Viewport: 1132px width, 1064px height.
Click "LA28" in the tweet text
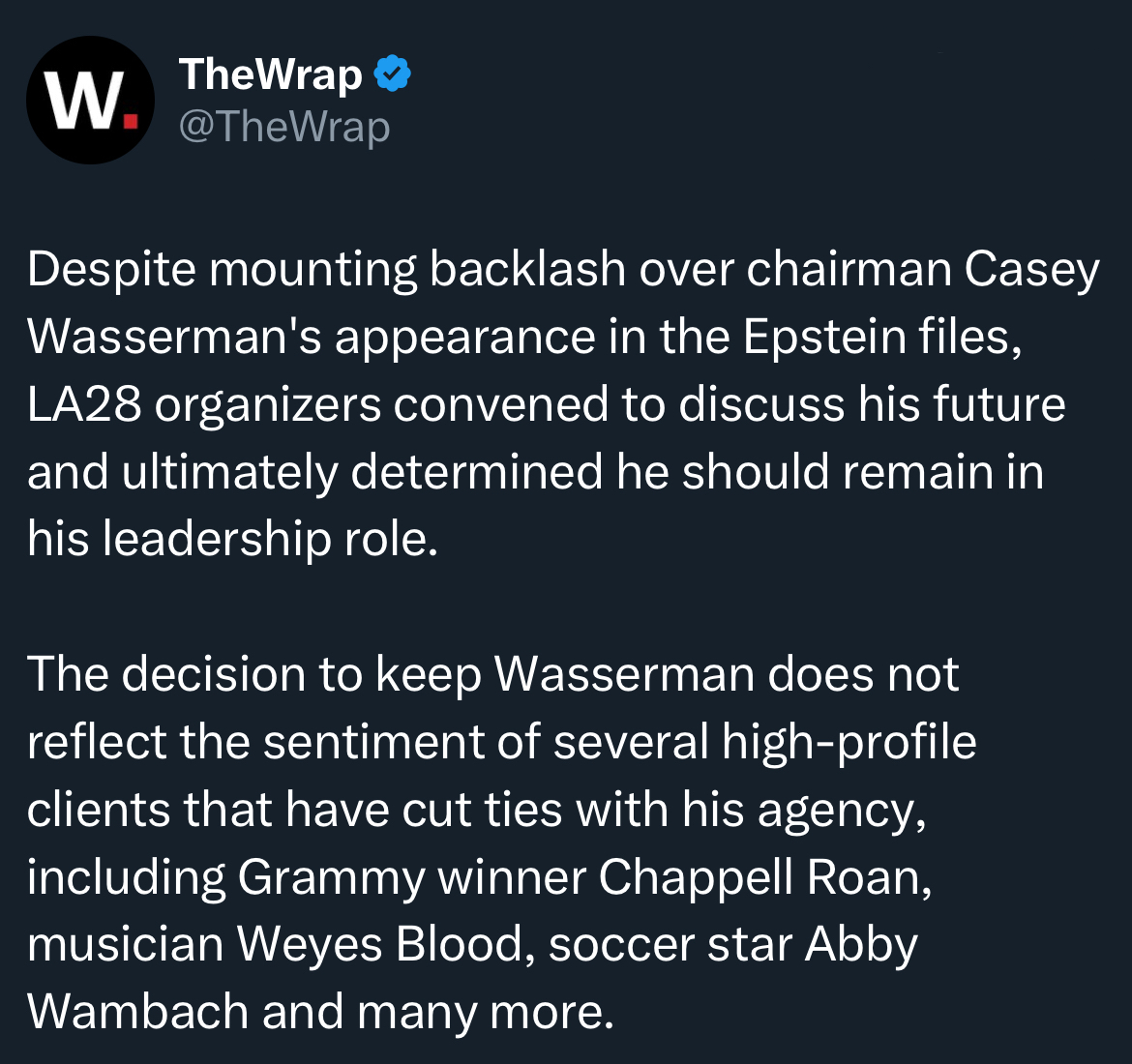(83, 404)
